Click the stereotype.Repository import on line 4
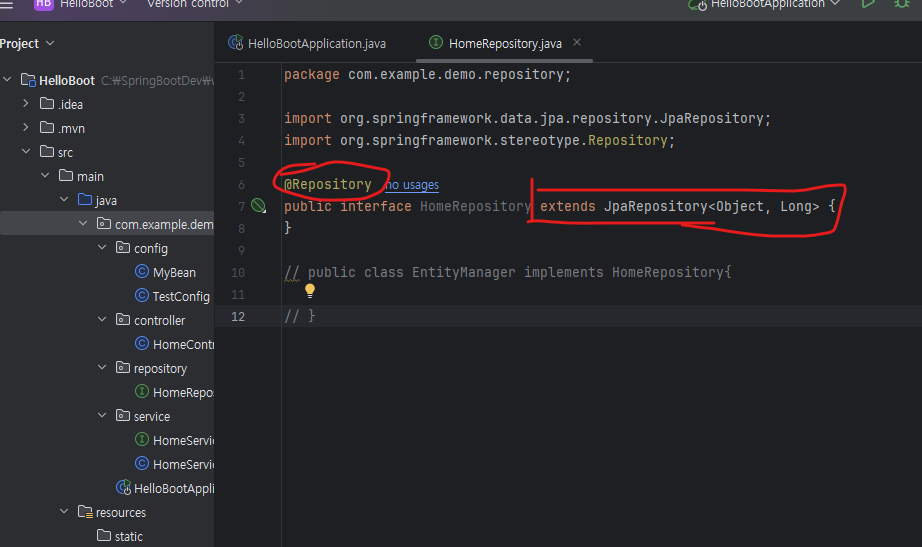The height and width of the screenshot is (547, 922). [480, 141]
